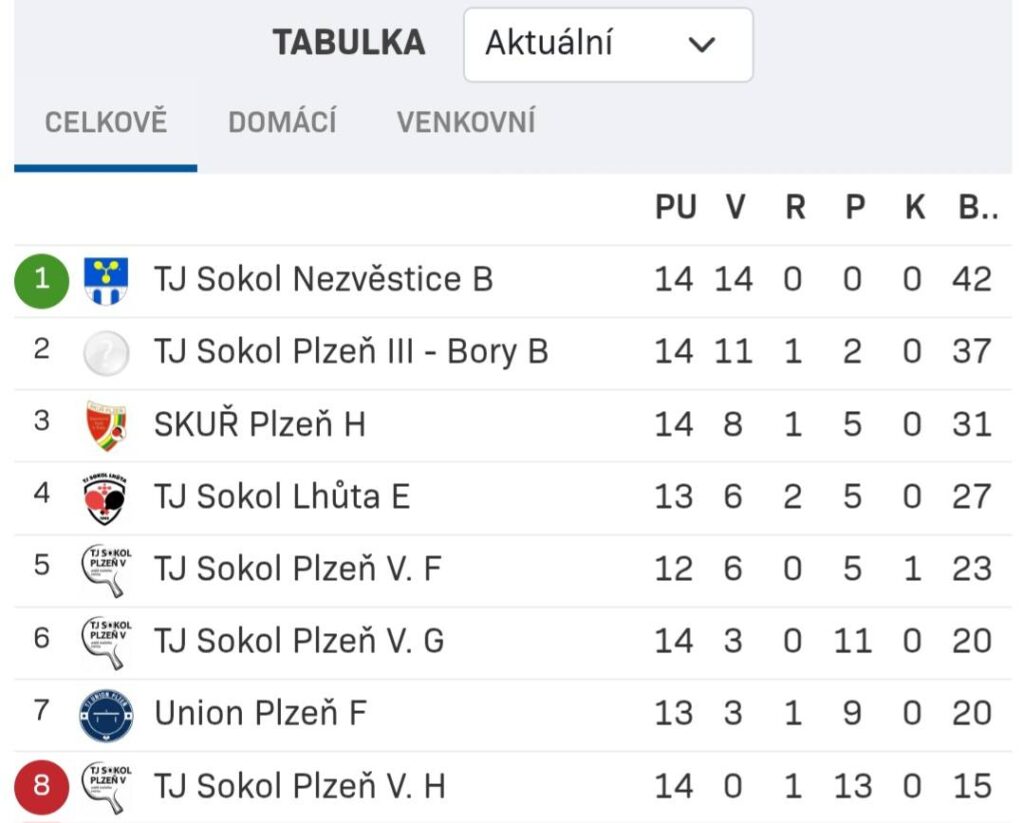Select the Venkovní tab
Image resolution: width=1024 pixels, height=823 pixels.
pos(466,123)
